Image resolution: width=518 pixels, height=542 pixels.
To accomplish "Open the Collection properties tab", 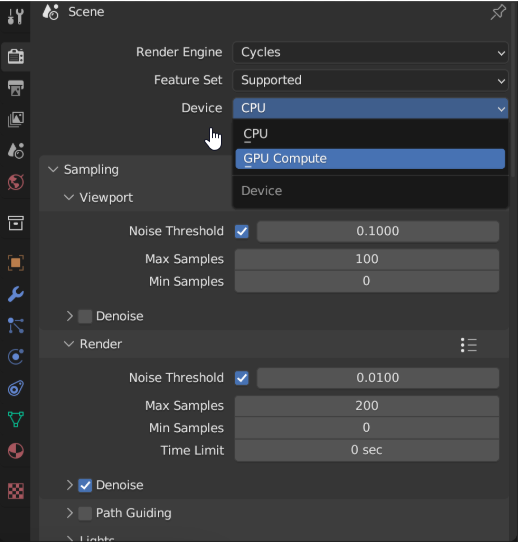I will pyautogui.click(x=16, y=223).
